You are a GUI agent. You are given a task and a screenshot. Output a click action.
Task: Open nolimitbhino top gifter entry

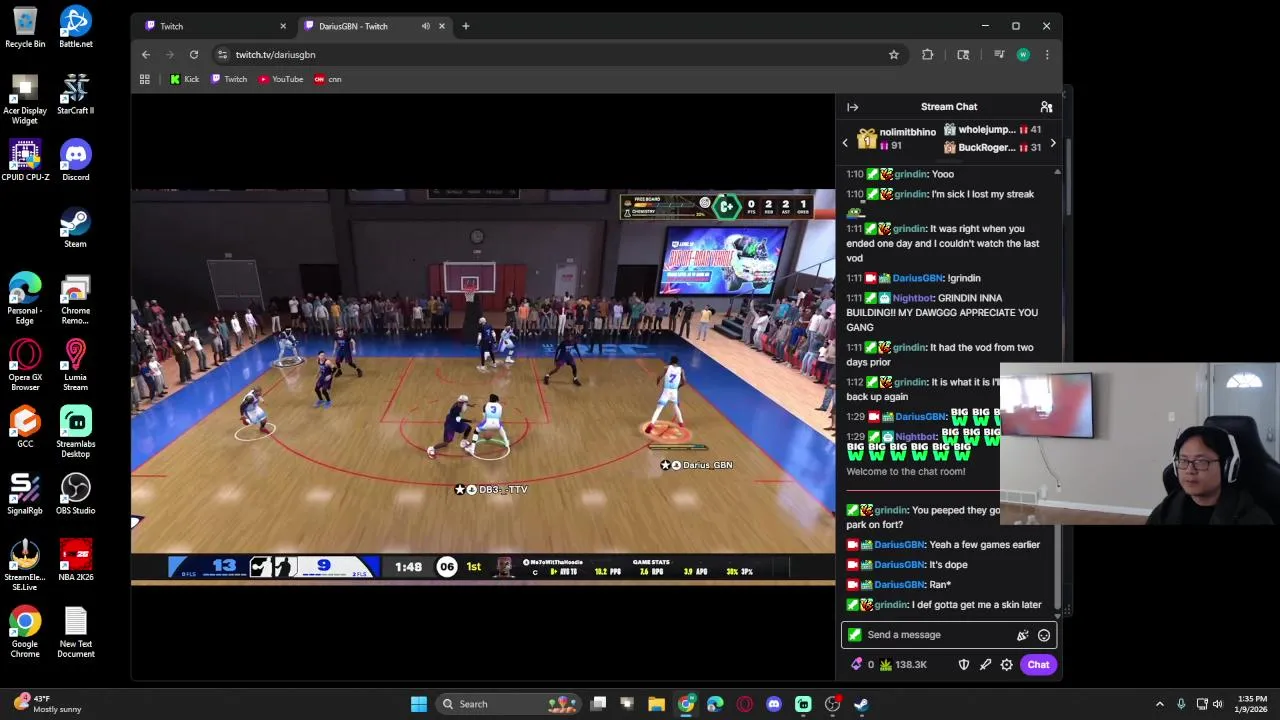[x=897, y=139]
